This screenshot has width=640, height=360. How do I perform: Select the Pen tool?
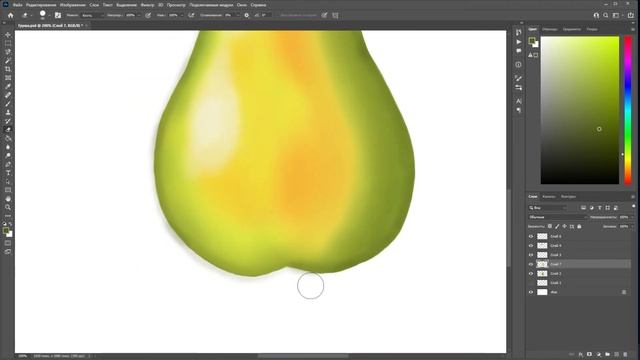pyautogui.click(x=8, y=164)
